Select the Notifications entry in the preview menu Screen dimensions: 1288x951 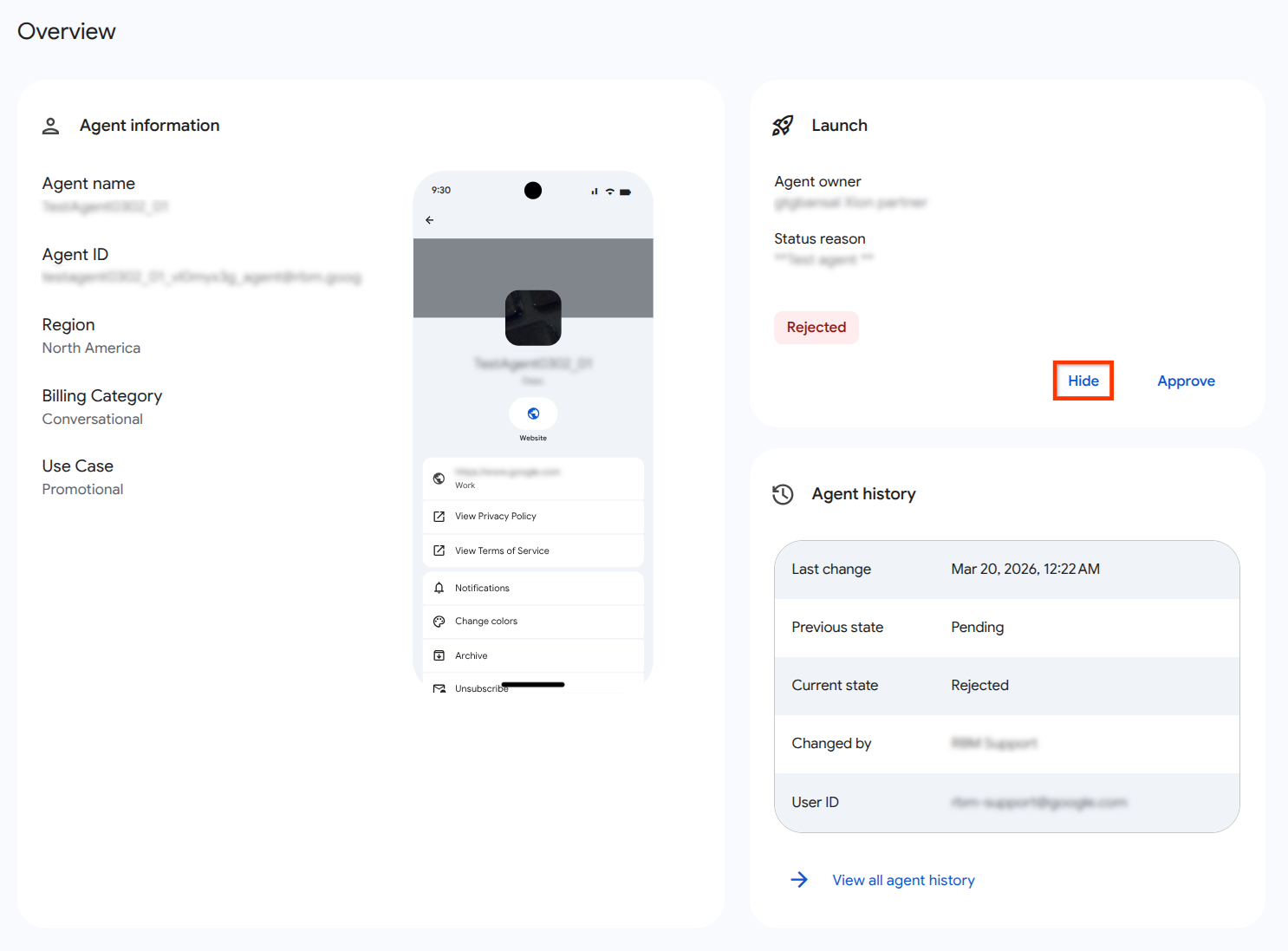[482, 588]
